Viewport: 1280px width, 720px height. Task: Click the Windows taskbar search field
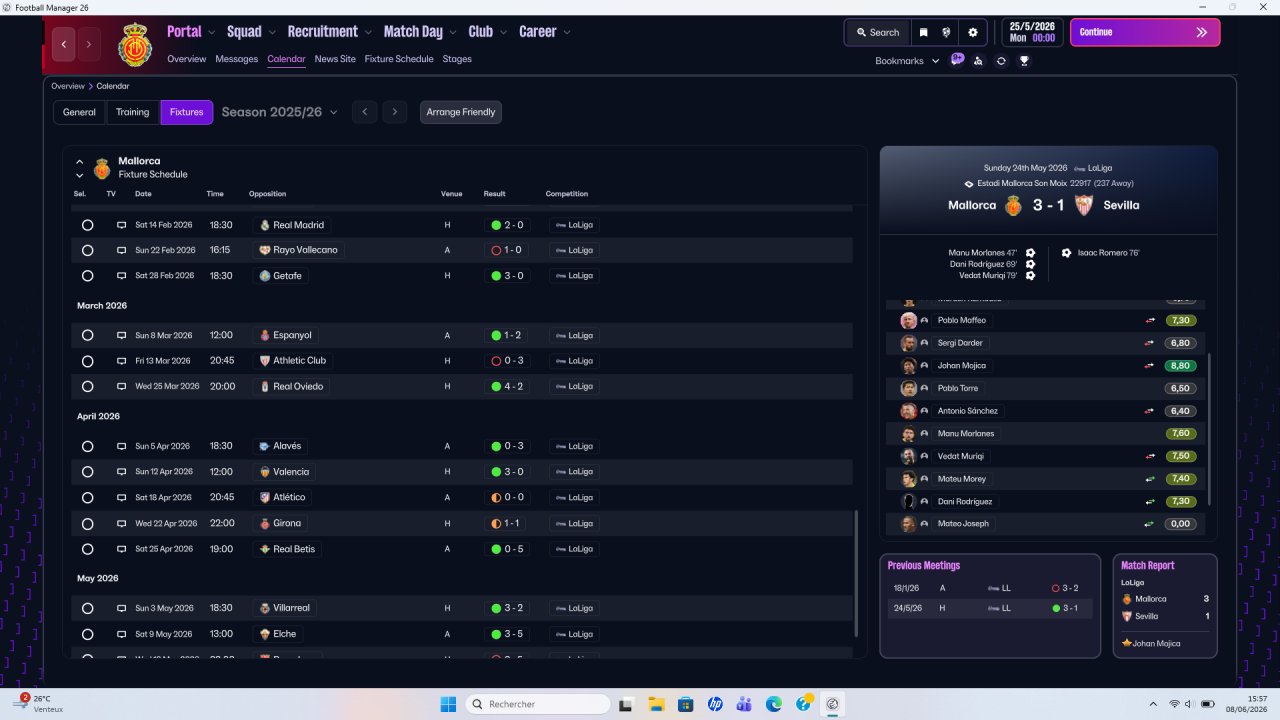[538, 704]
